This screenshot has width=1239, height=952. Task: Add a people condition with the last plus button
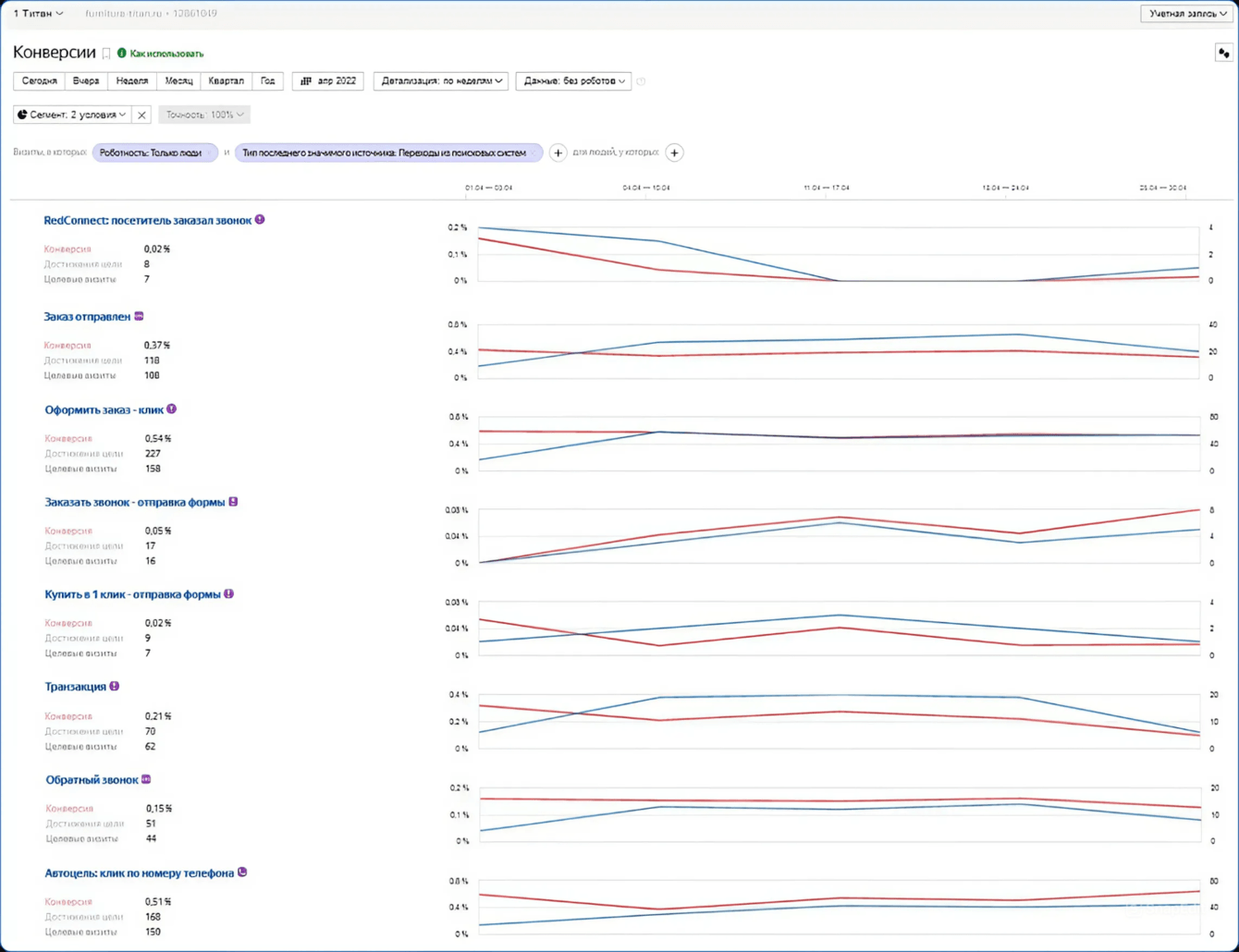[x=674, y=153]
